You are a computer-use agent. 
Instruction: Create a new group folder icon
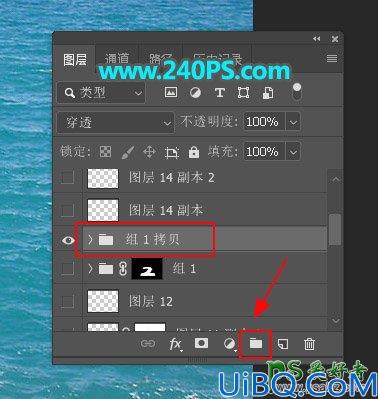coord(256,343)
